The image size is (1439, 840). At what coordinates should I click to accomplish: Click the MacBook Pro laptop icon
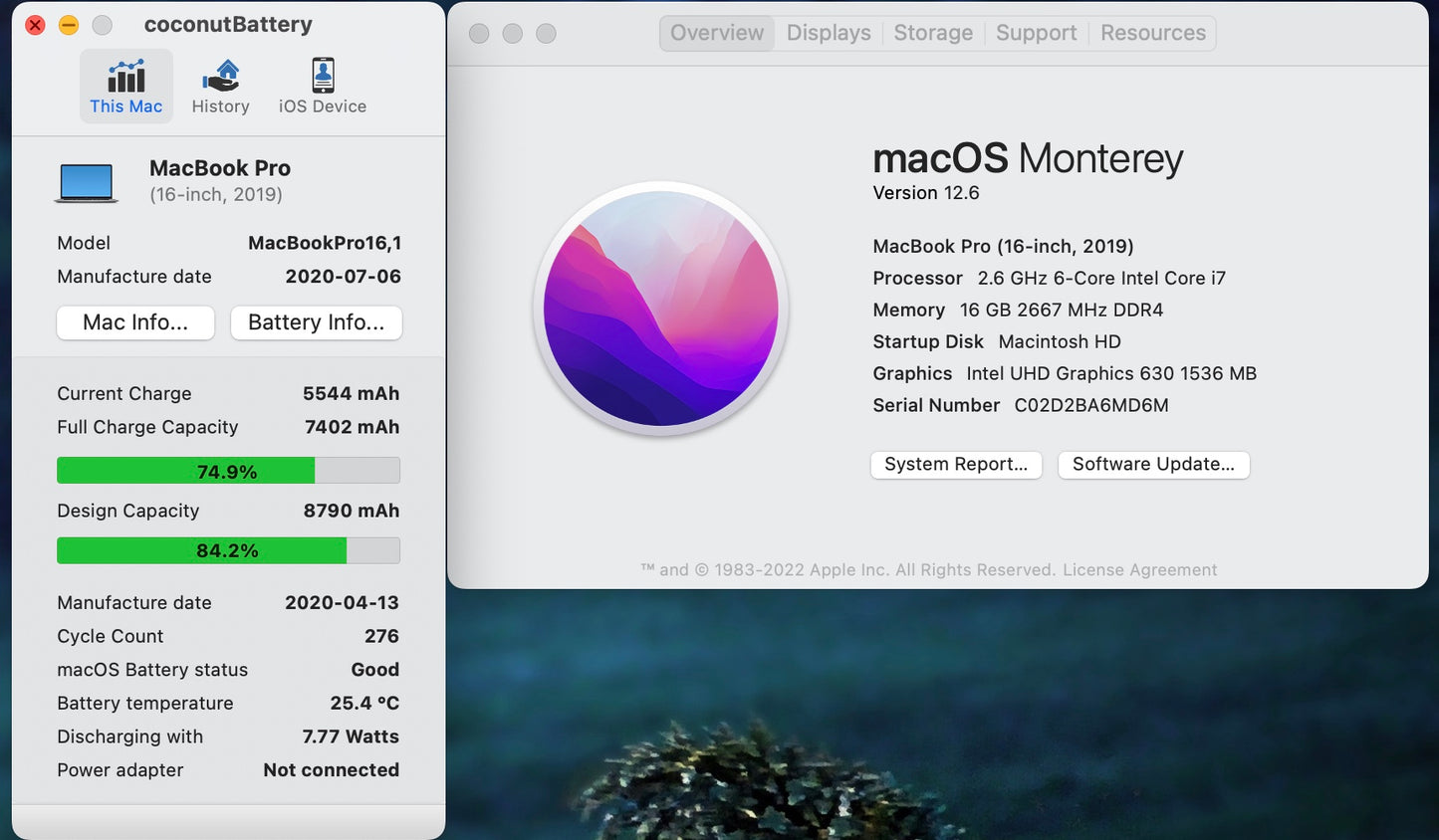point(86,181)
